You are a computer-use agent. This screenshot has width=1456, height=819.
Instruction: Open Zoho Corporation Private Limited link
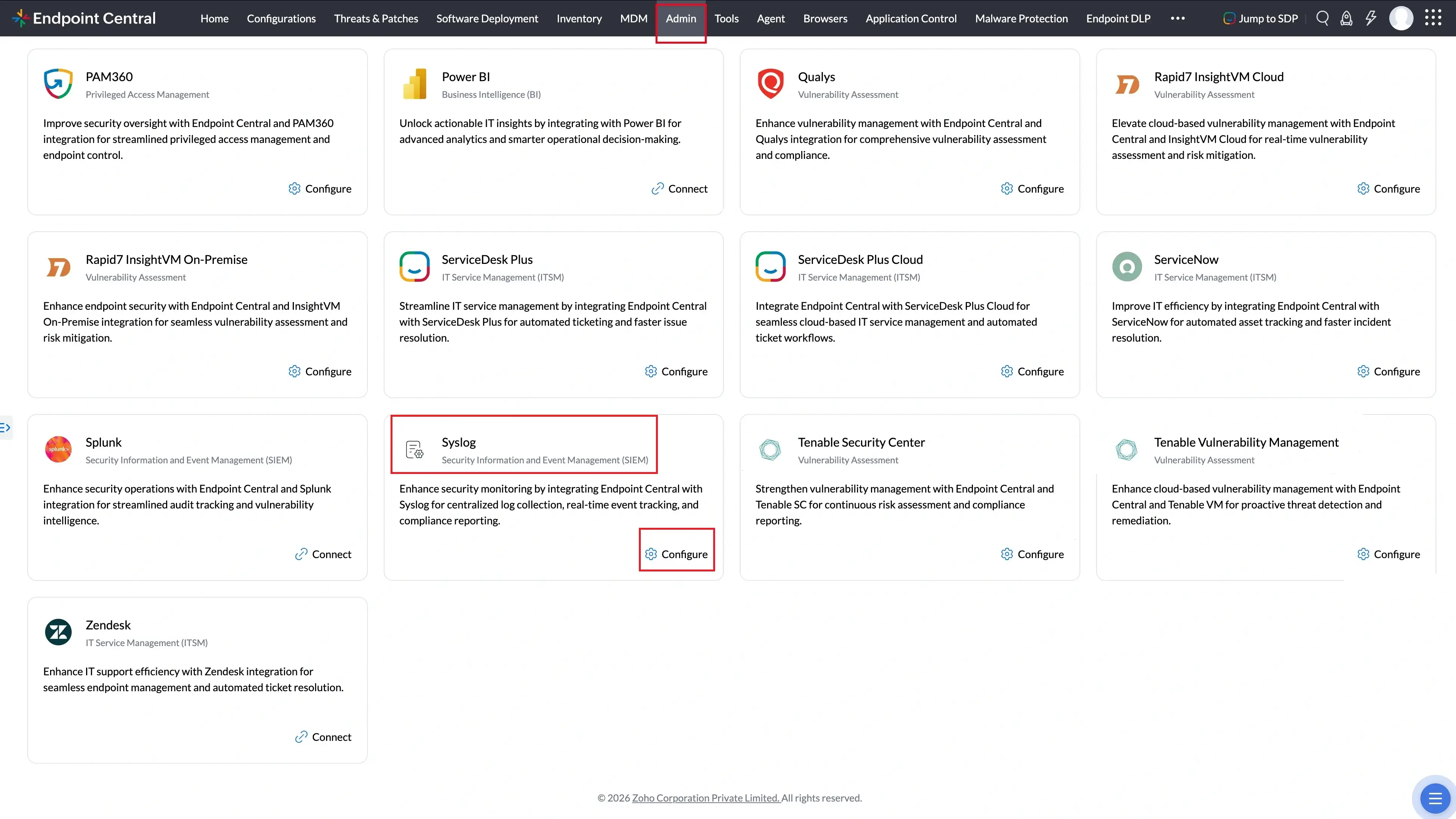point(706,797)
